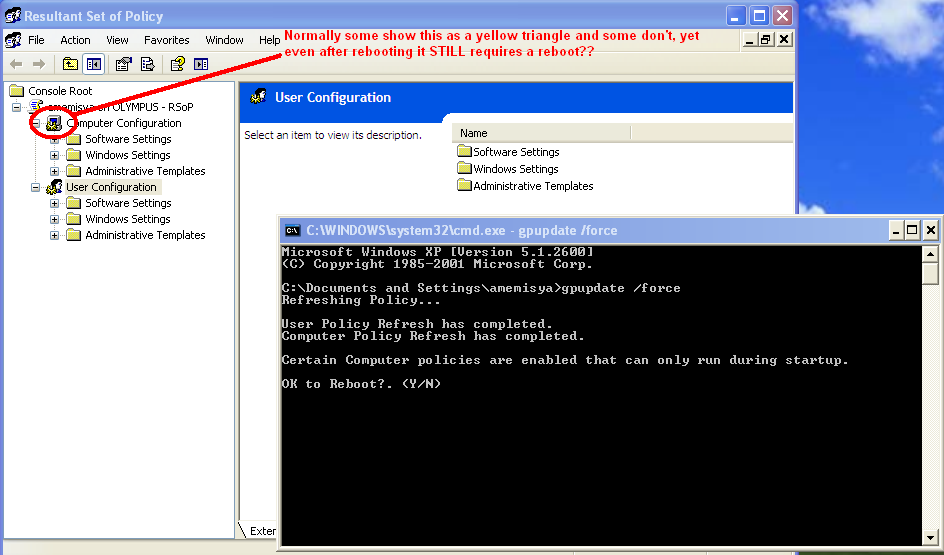Select Windows Settings under User Configuration tree
This screenshot has height=555, width=944.
pyautogui.click(x=128, y=219)
